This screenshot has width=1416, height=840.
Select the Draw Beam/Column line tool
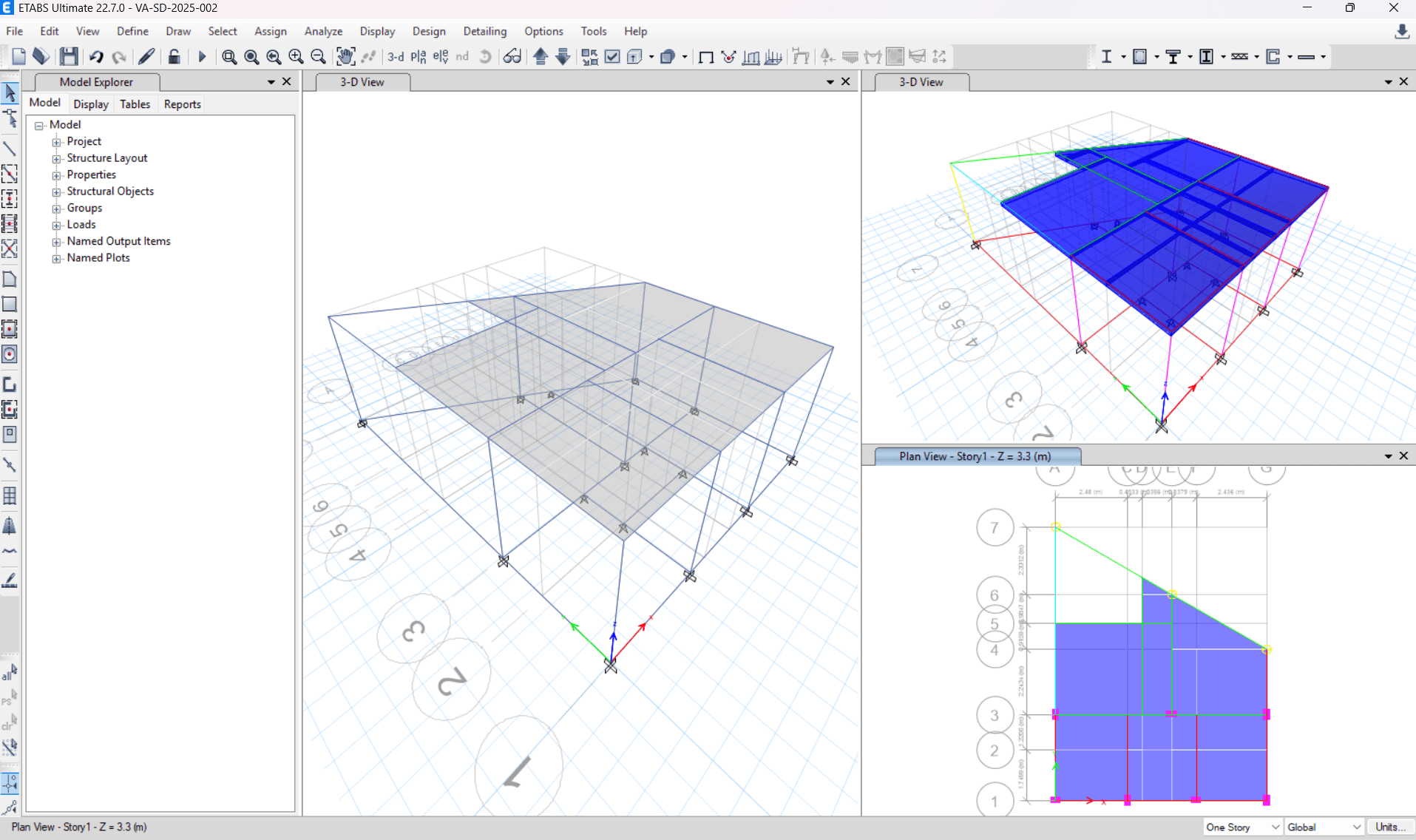pos(10,148)
